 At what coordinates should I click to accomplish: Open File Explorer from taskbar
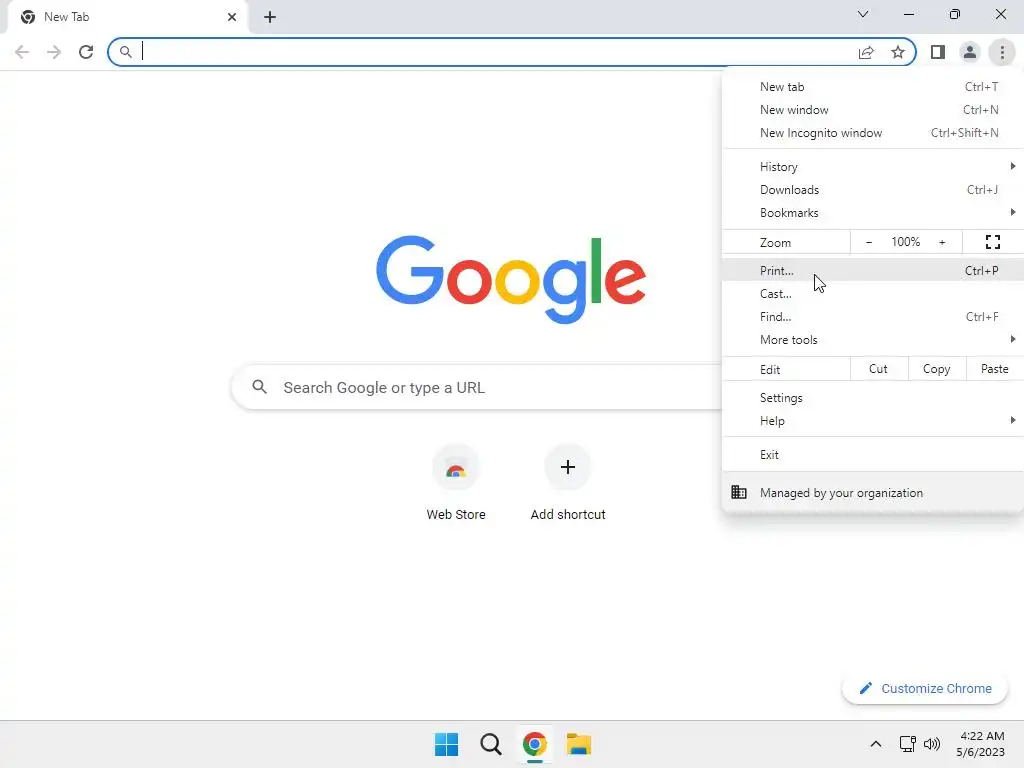[579, 744]
